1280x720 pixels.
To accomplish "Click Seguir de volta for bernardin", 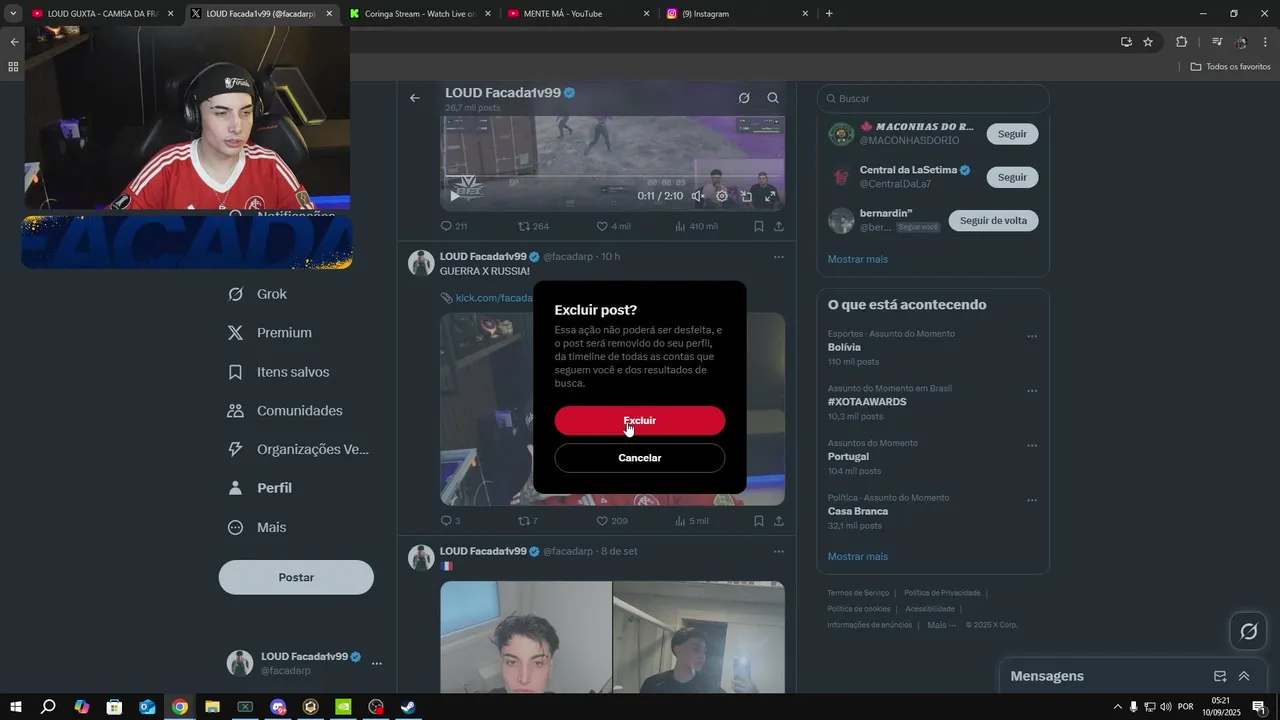I will coord(993,221).
